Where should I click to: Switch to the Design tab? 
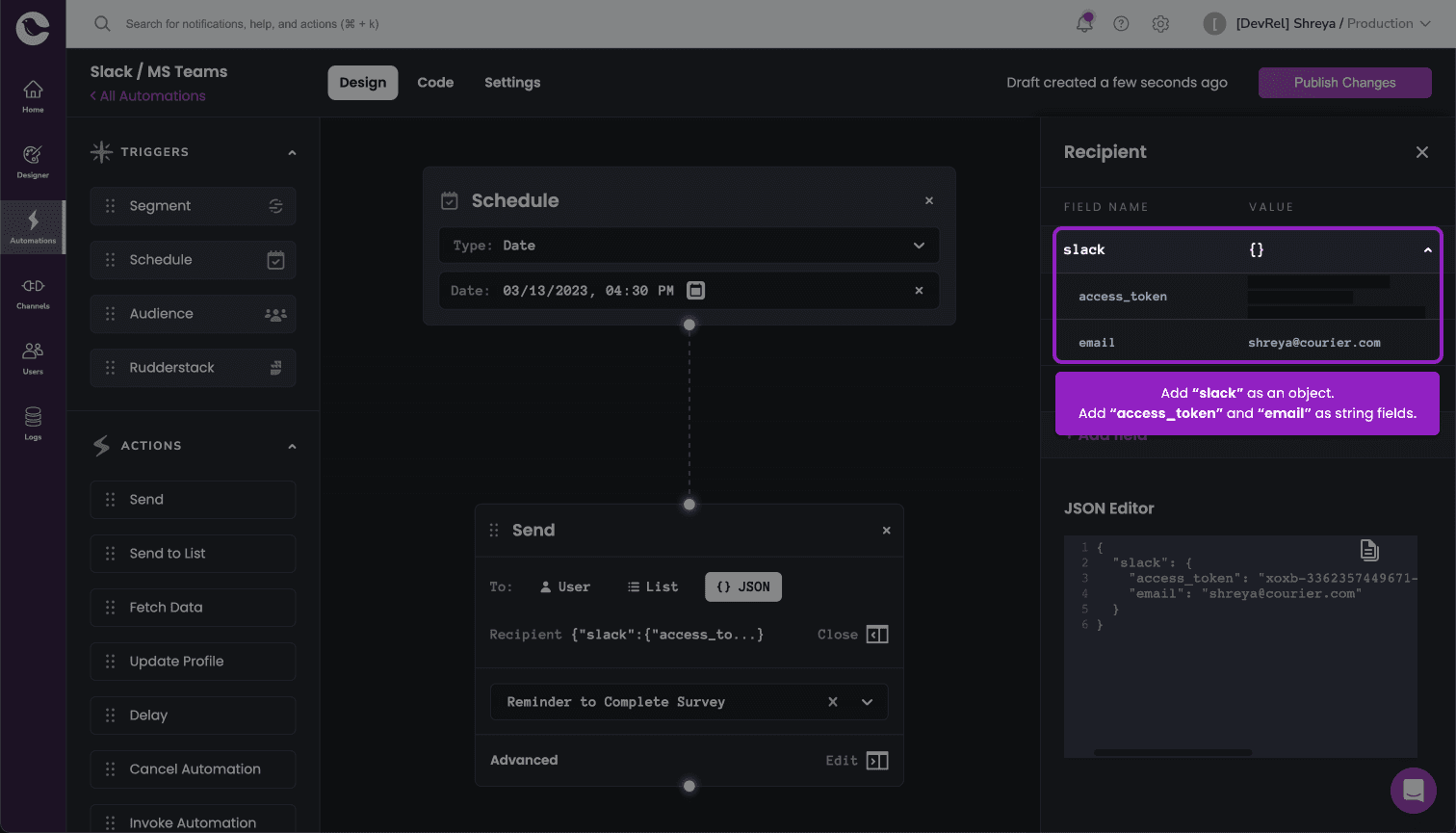point(362,83)
